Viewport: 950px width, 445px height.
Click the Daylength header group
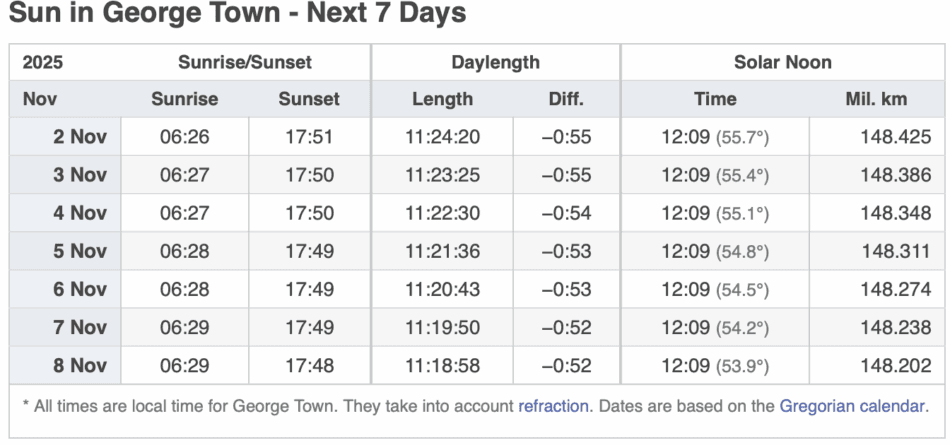pyautogui.click(x=495, y=62)
